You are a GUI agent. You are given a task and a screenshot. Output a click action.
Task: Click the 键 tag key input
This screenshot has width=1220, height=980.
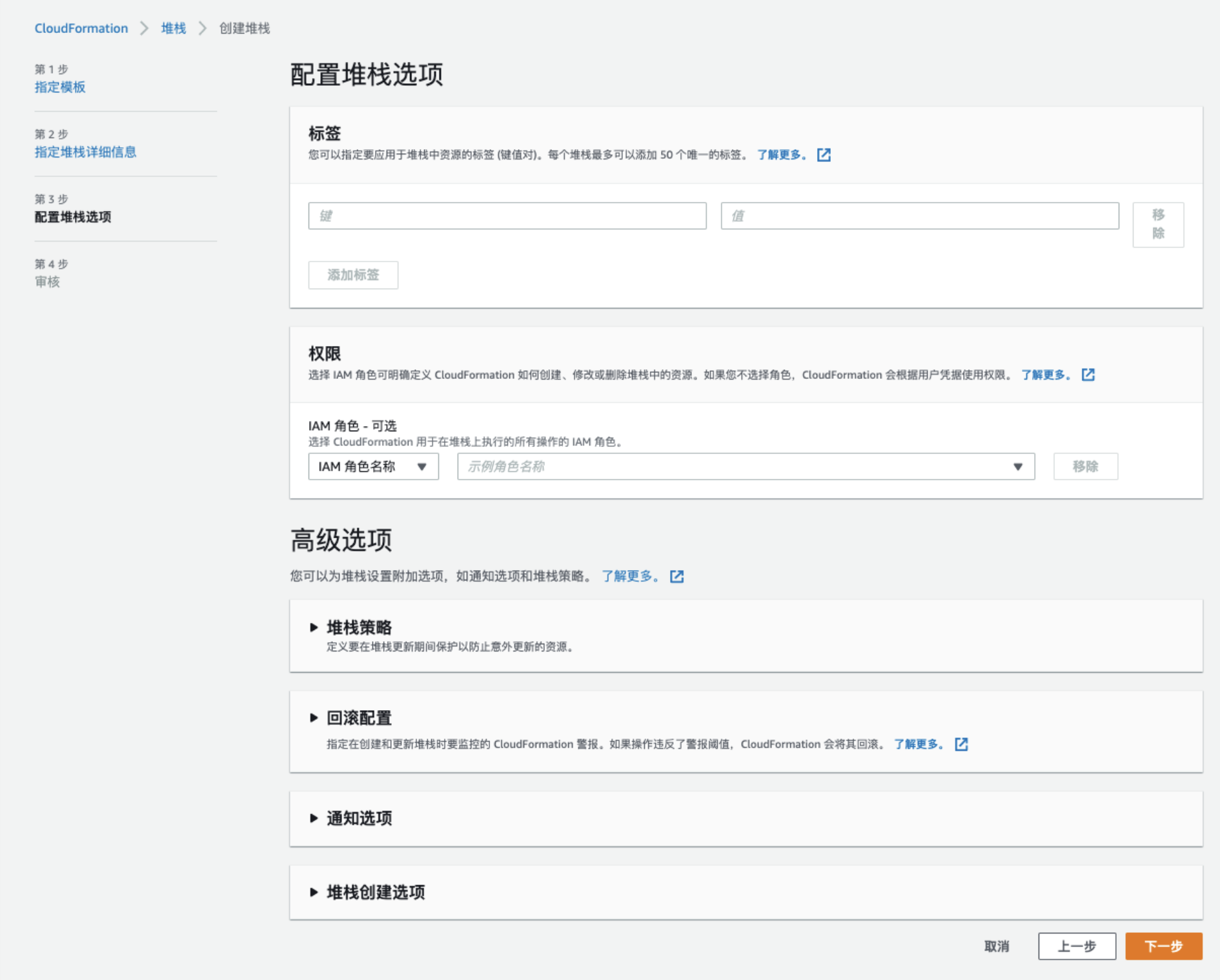507,216
